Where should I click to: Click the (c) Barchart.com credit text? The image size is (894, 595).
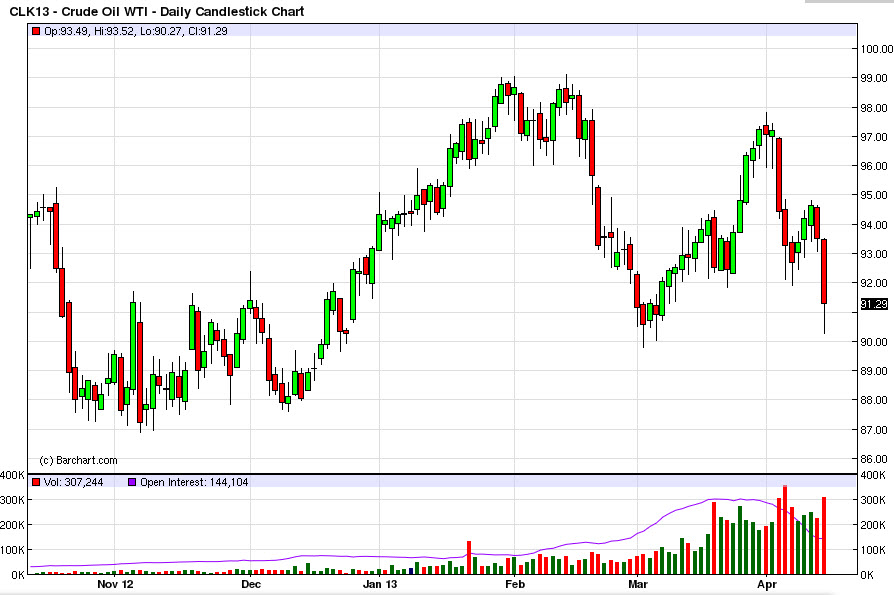click(x=78, y=460)
